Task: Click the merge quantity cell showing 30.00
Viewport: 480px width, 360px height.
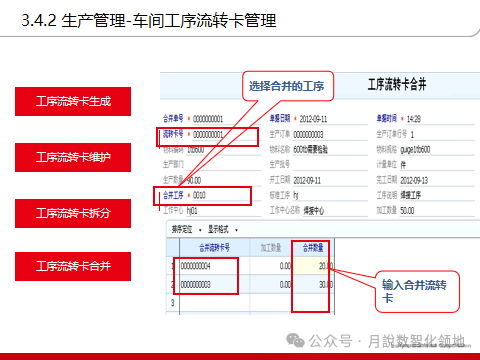Action: click(313, 284)
